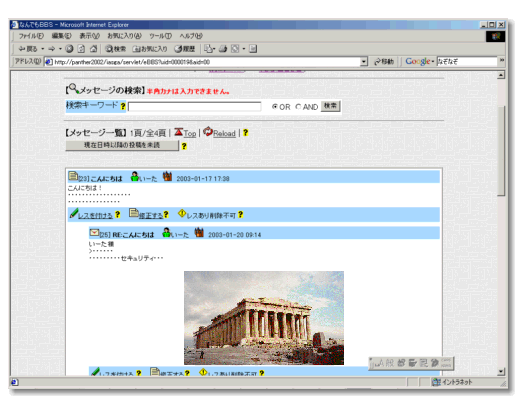
Task: Click the red Top arrow icon
Action: (179, 132)
